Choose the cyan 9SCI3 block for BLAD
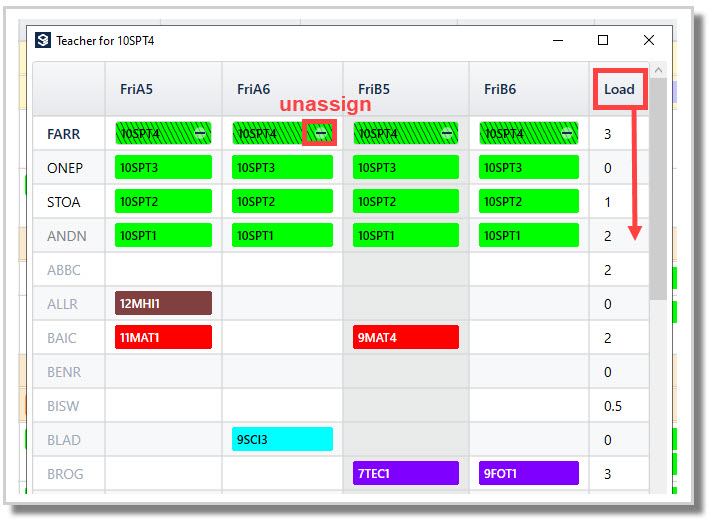This screenshot has height=519, width=709. pos(282,439)
